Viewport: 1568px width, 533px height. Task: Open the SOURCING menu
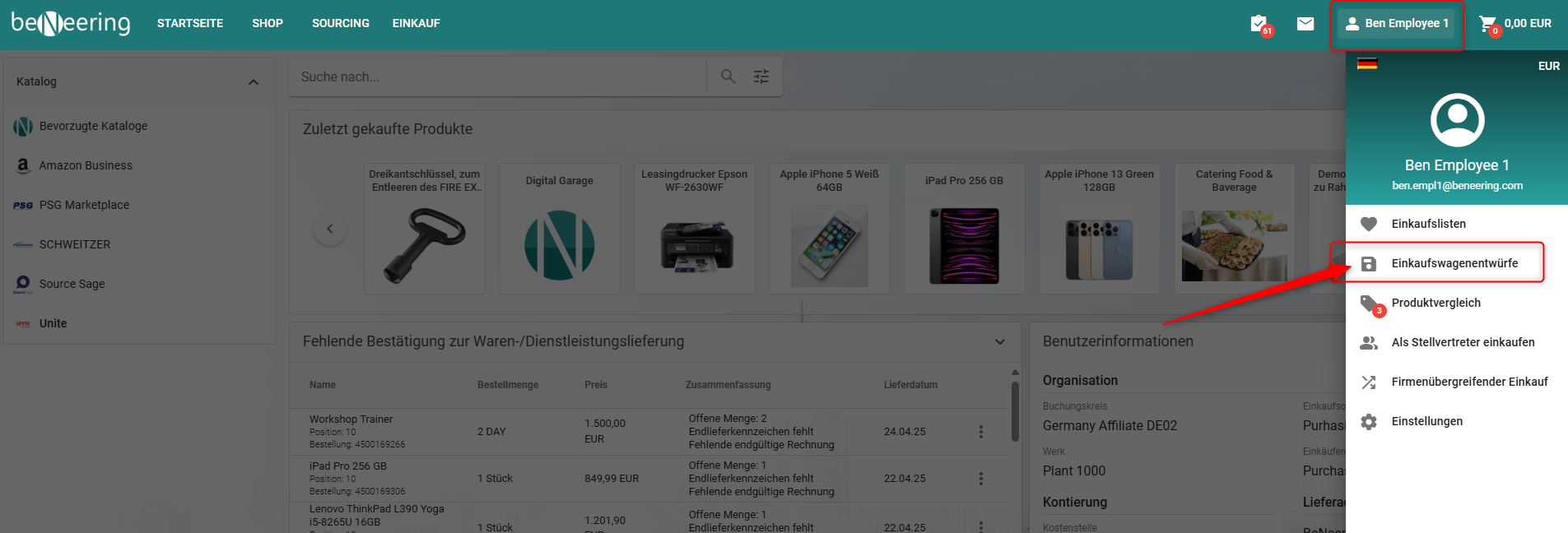click(x=341, y=23)
